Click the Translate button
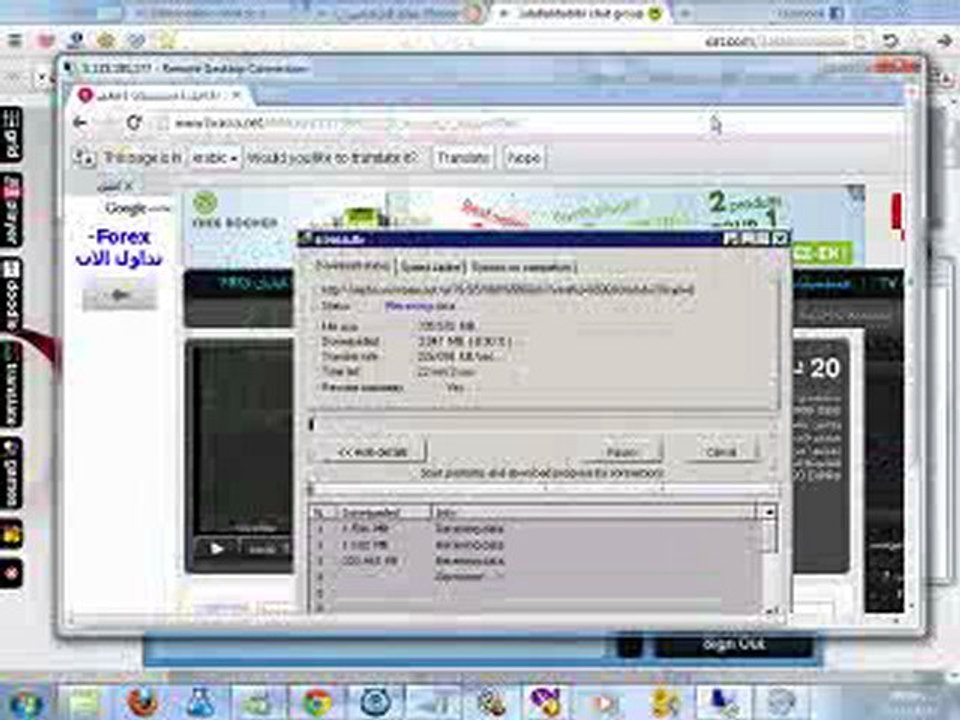The height and width of the screenshot is (720, 960). (x=463, y=158)
